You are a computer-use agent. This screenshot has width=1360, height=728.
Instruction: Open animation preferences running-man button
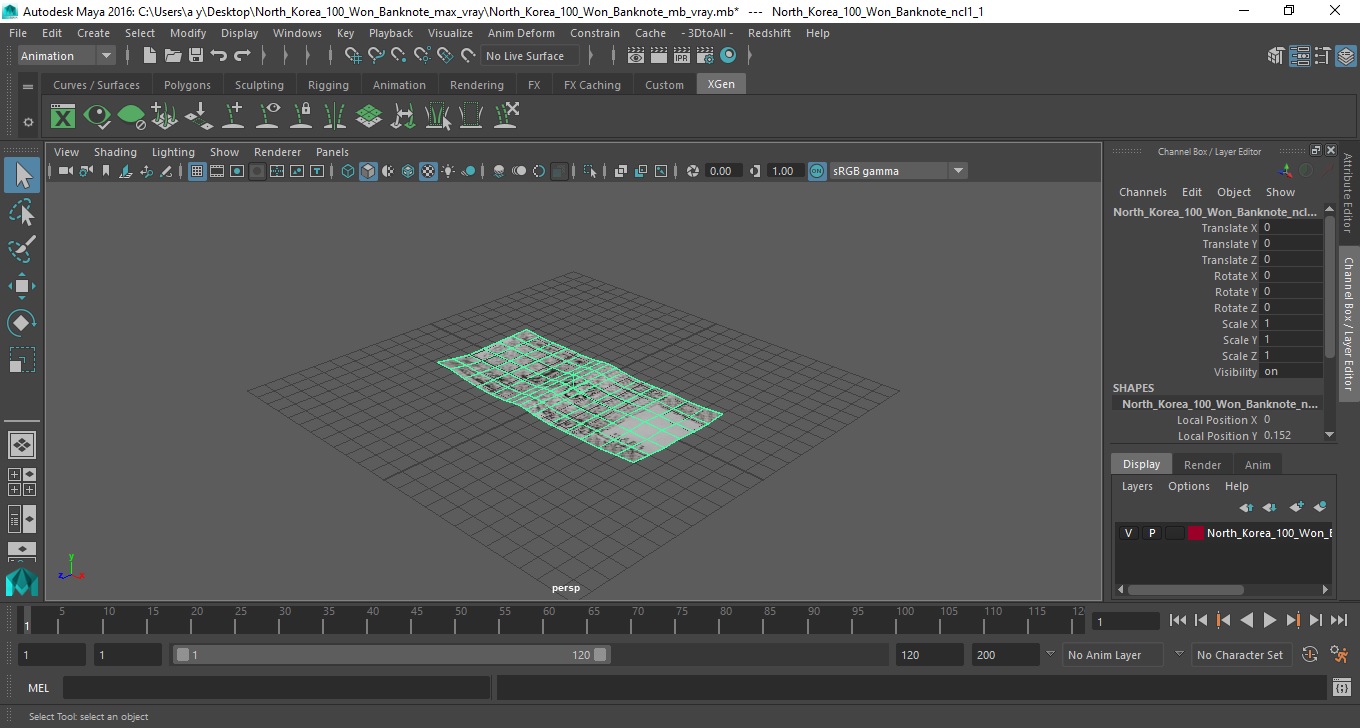coord(1339,655)
